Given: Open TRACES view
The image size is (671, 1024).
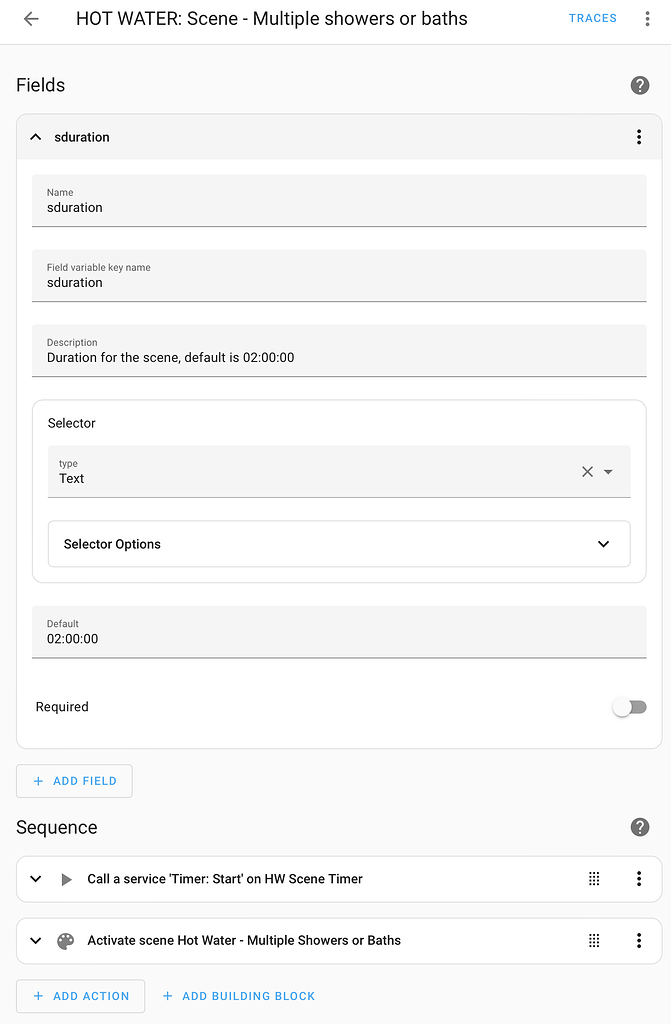Looking at the screenshot, I should [x=592, y=18].
